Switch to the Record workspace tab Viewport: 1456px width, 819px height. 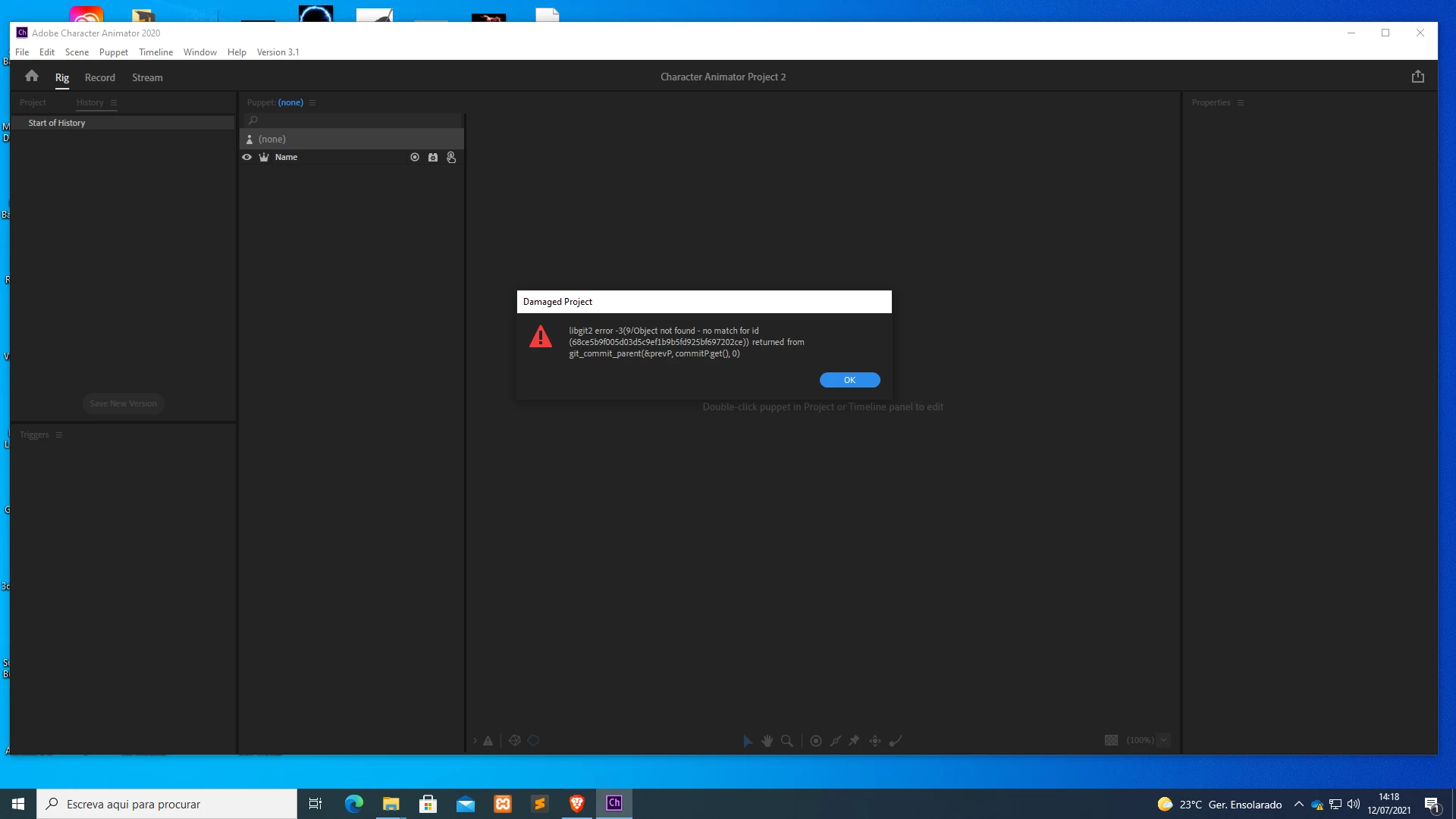[x=99, y=77]
